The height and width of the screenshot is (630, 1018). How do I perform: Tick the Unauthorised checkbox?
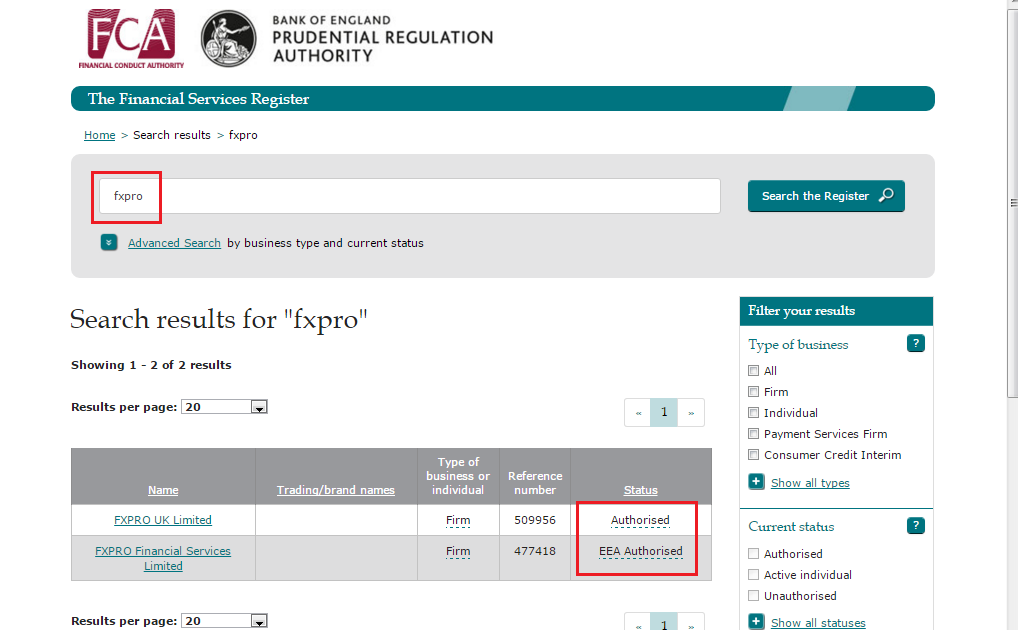tap(754, 596)
